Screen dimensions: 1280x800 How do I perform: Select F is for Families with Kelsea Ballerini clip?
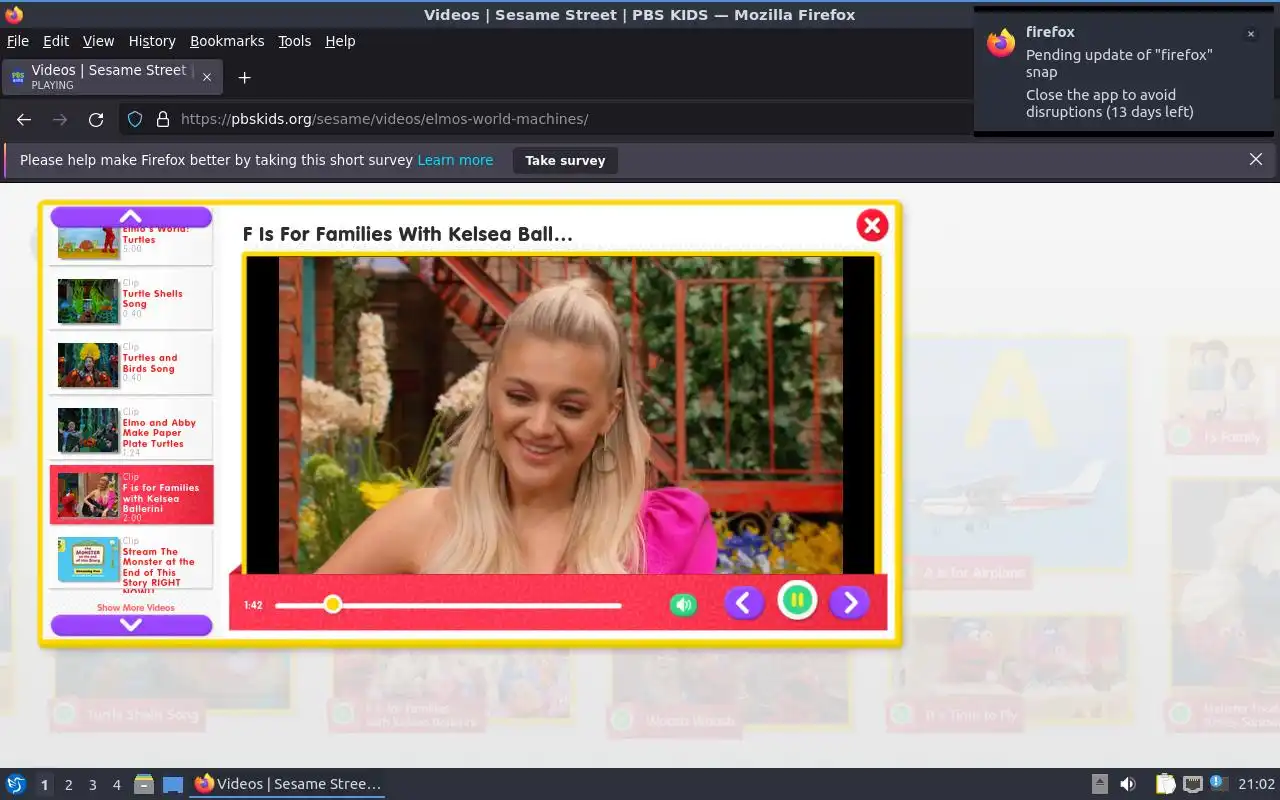pyautogui.click(x=131, y=494)
